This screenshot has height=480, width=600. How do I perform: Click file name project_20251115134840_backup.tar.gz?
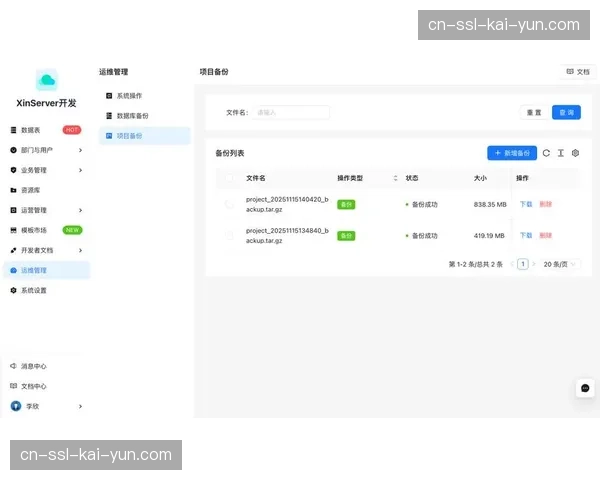[x=287, y=235]
